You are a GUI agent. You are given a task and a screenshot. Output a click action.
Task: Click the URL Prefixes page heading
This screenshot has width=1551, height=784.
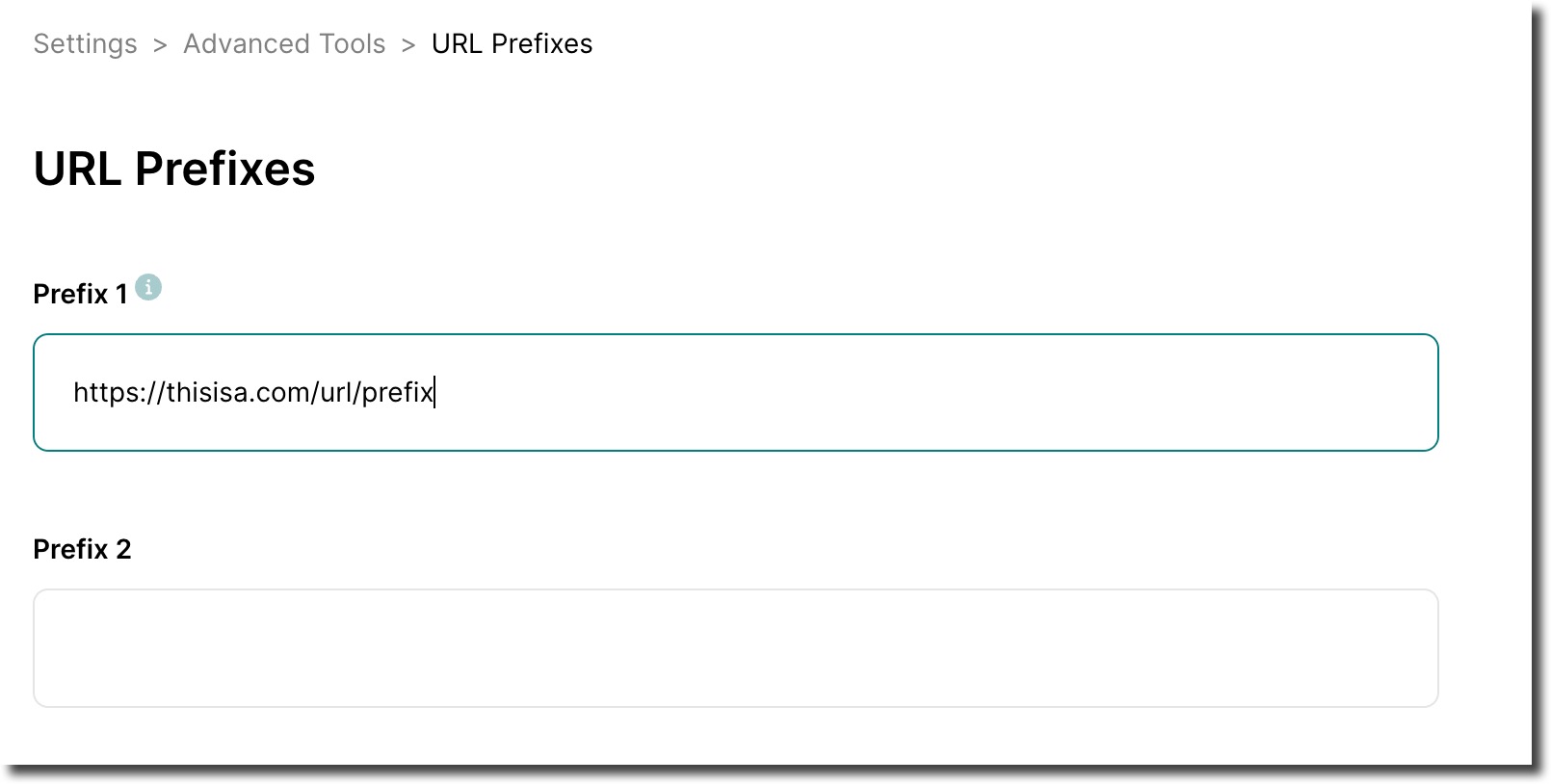(174, 169)
